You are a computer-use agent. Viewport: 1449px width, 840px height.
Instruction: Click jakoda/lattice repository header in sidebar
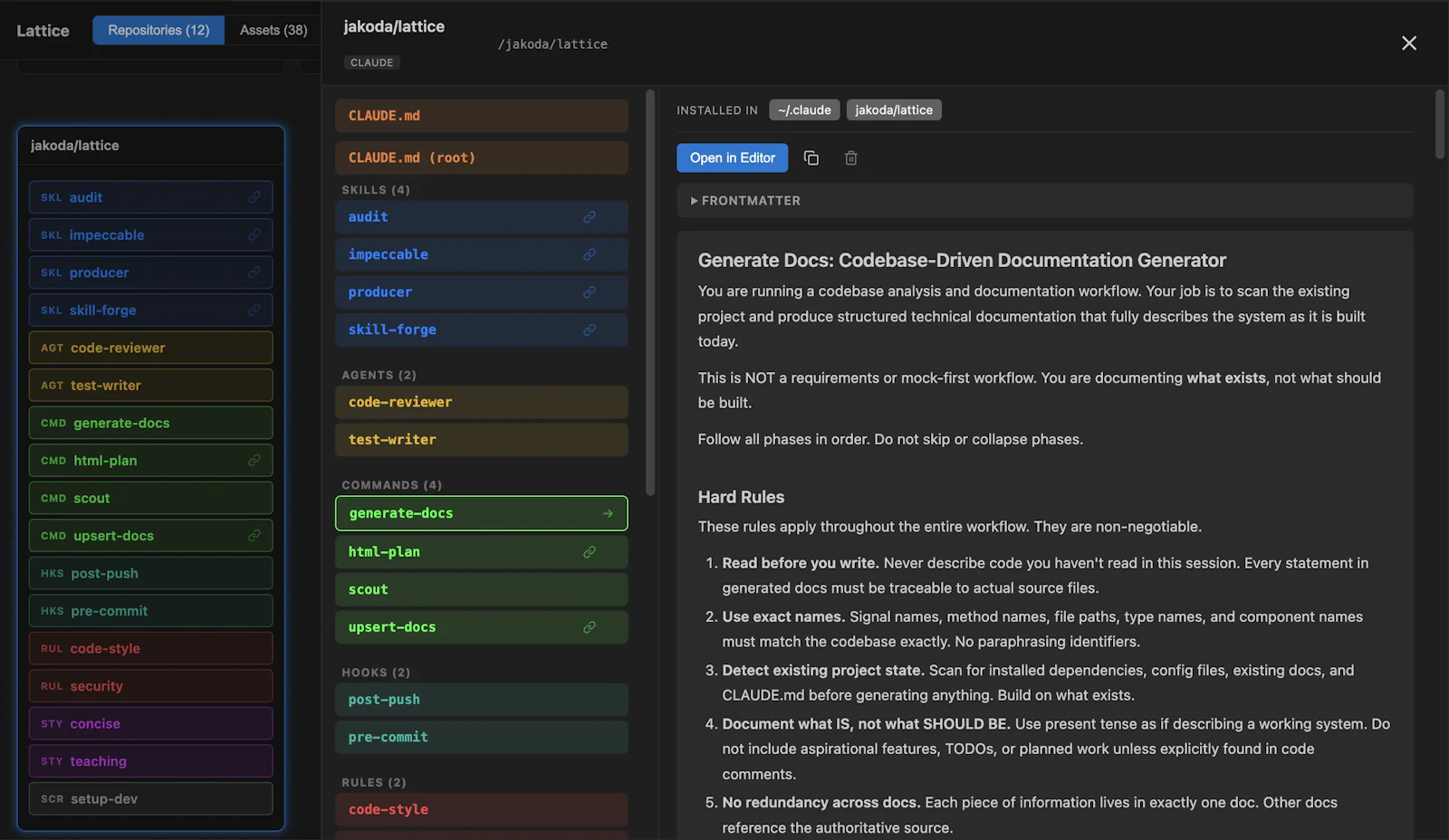[150, 146]
